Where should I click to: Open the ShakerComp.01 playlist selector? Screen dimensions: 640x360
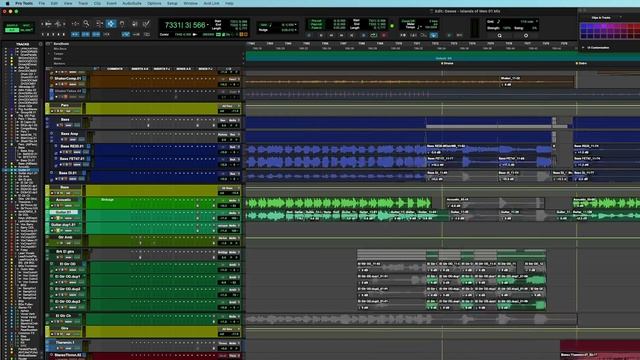tap(84, 78)
